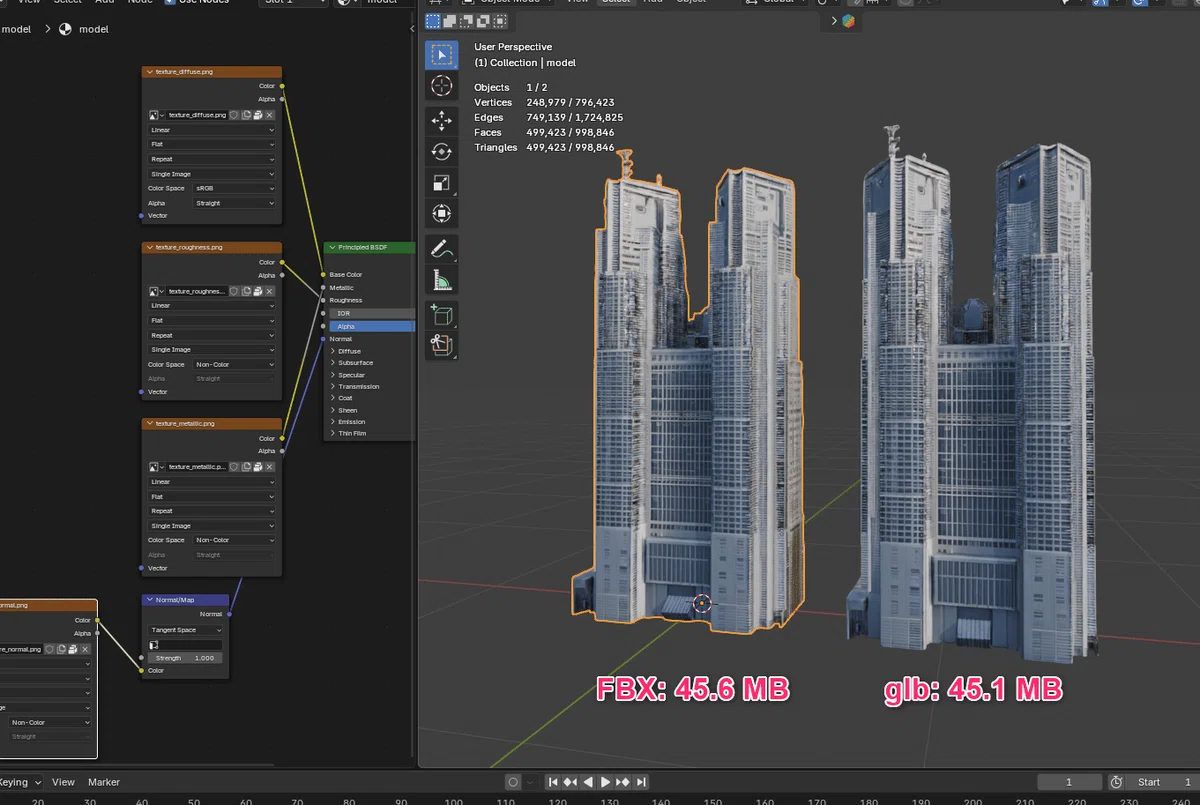Open the timeline View menu
This screenshot has width=1200, height=805.
63,782
